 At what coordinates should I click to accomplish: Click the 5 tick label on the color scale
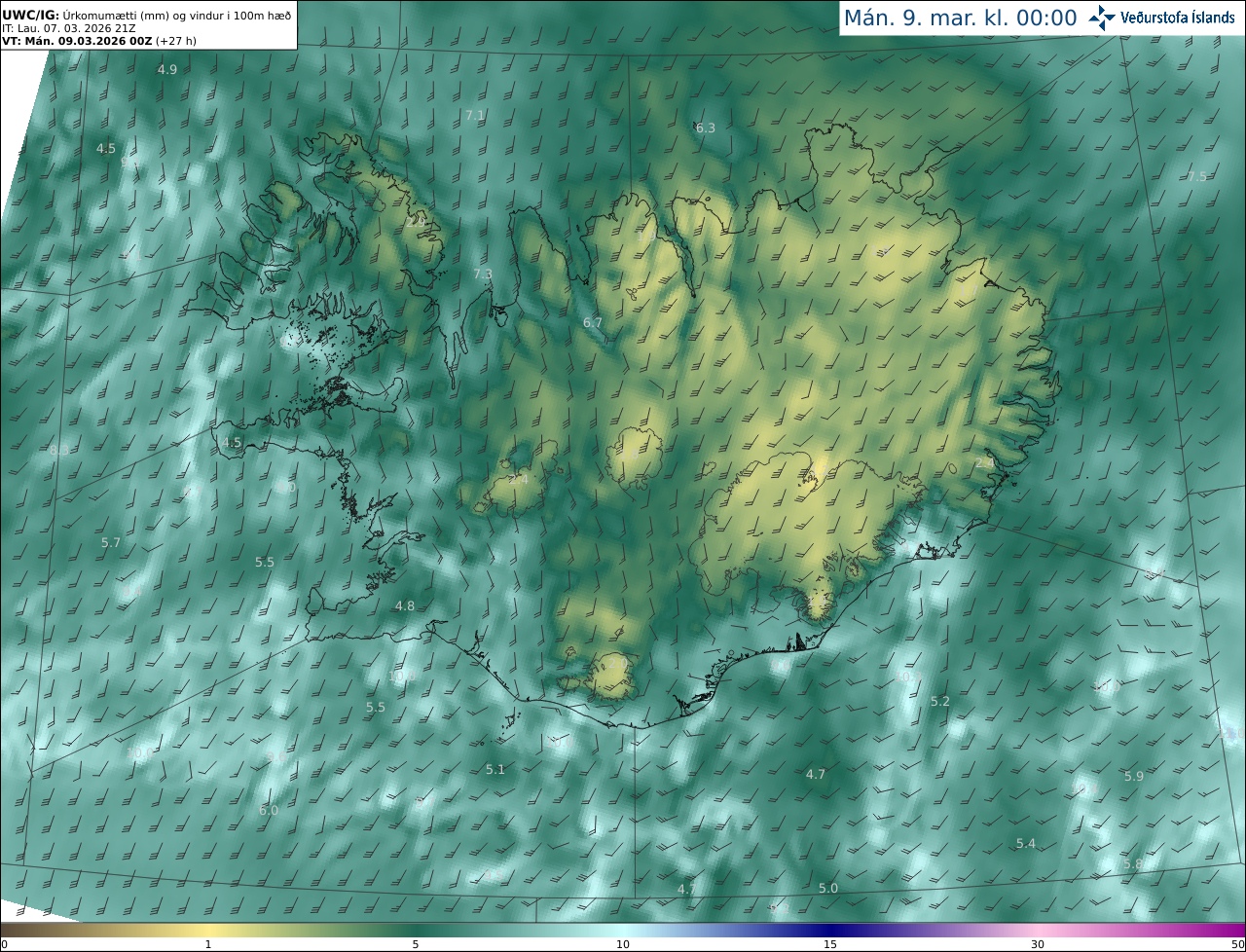click(x=416, y=944)
